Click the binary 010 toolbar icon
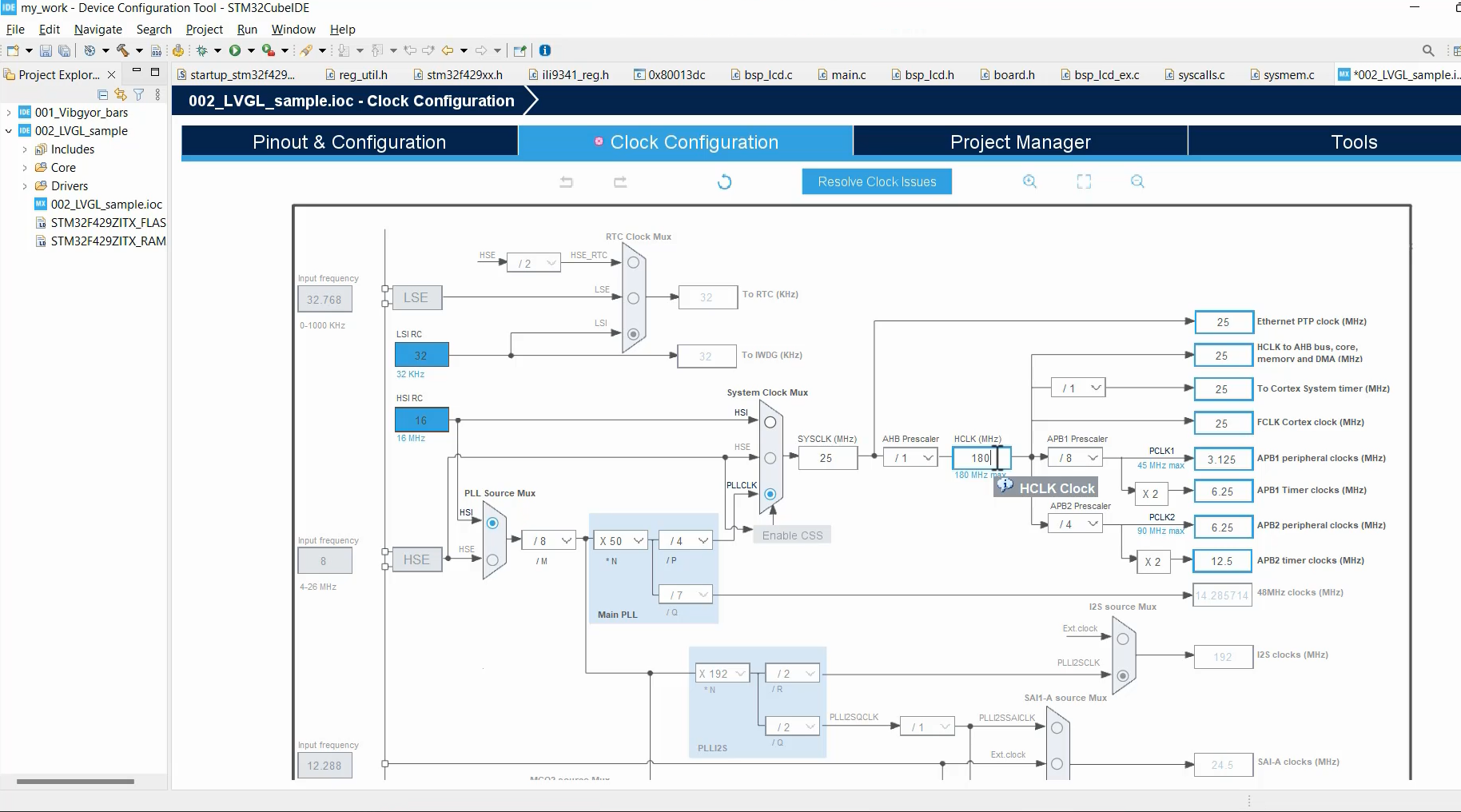Screen dimensions: 1461x812 click(156, 50)
